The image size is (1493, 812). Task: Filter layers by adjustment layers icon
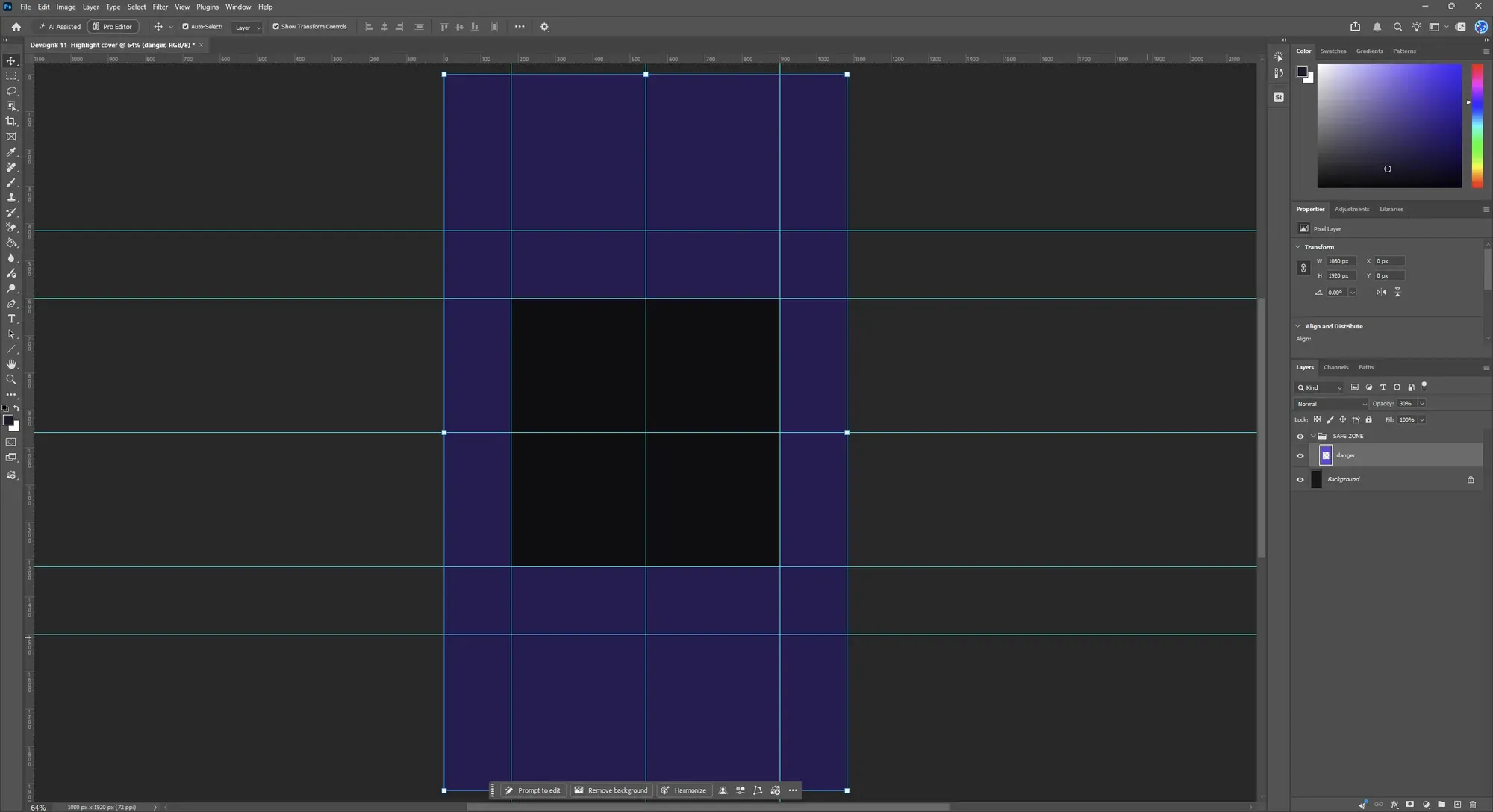coord(1369,387)
